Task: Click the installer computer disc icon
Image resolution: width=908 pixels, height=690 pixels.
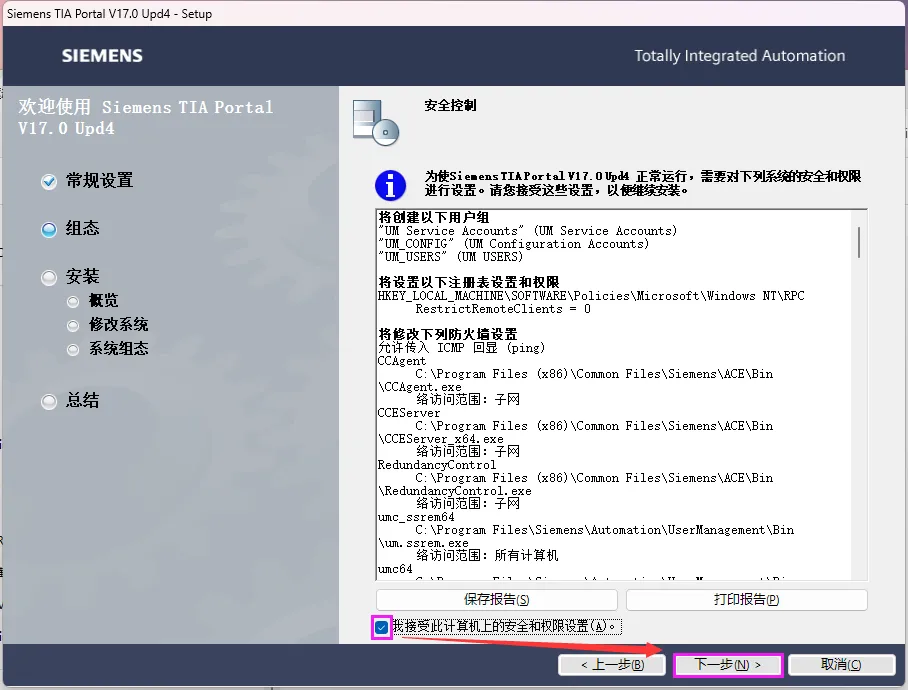Action: coord(376,123)
